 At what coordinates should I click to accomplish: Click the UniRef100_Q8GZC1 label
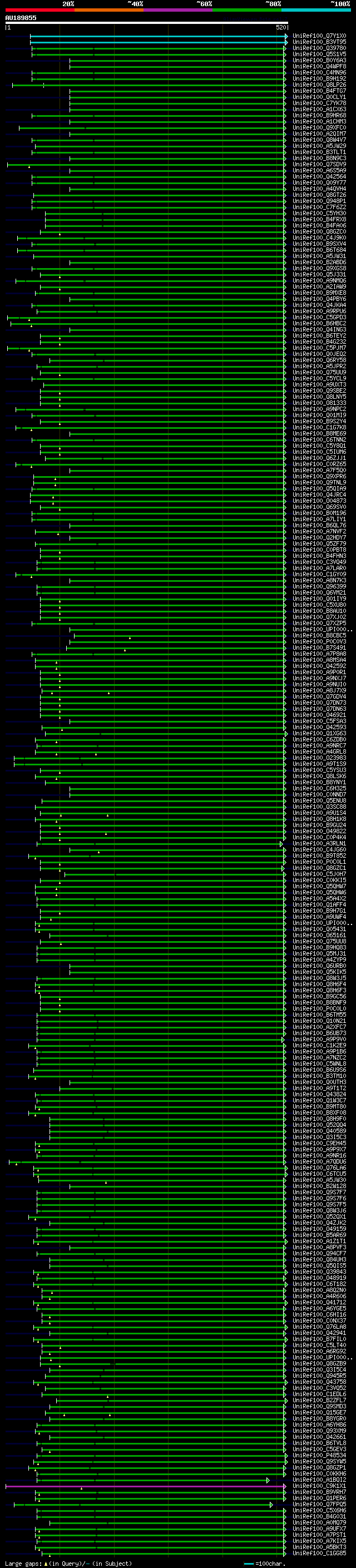(319, 868)
